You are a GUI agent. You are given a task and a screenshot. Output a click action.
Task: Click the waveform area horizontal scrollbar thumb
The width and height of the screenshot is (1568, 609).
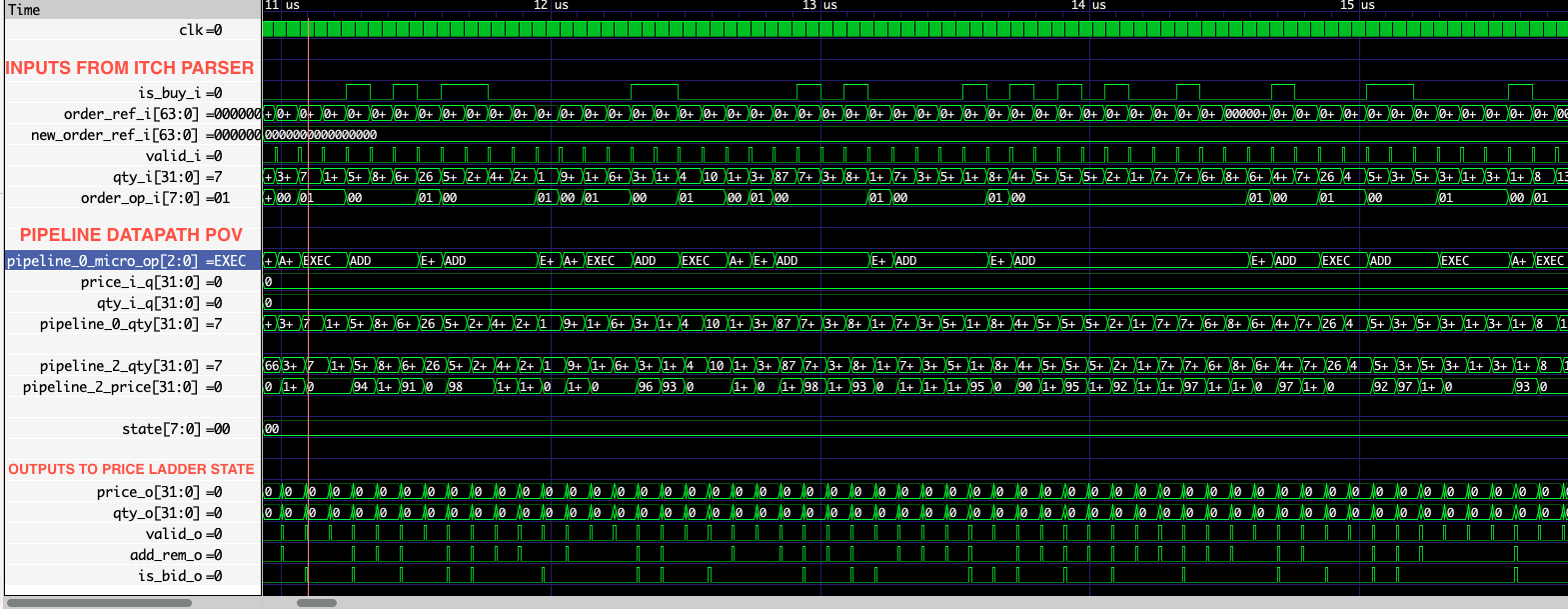[x=317, y=603]
